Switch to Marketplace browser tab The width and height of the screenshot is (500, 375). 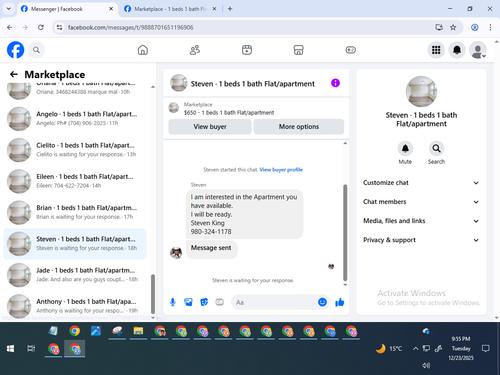pos(170,9)
